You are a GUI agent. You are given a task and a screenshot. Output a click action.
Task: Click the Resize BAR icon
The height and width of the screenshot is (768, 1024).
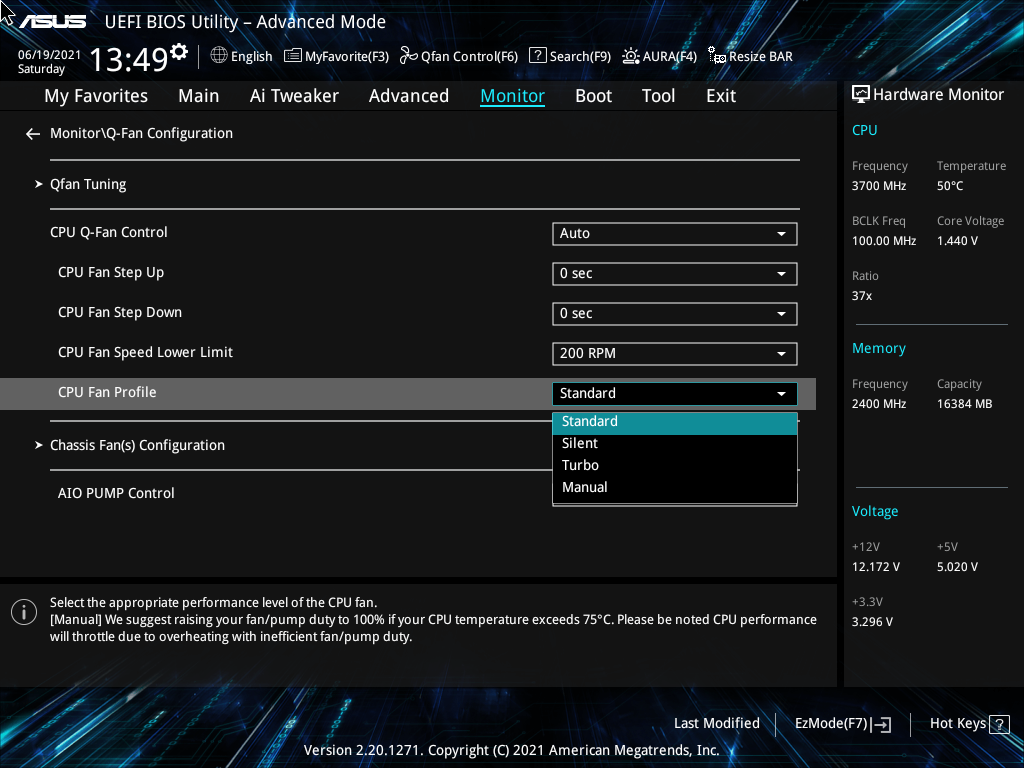(717, 57)
